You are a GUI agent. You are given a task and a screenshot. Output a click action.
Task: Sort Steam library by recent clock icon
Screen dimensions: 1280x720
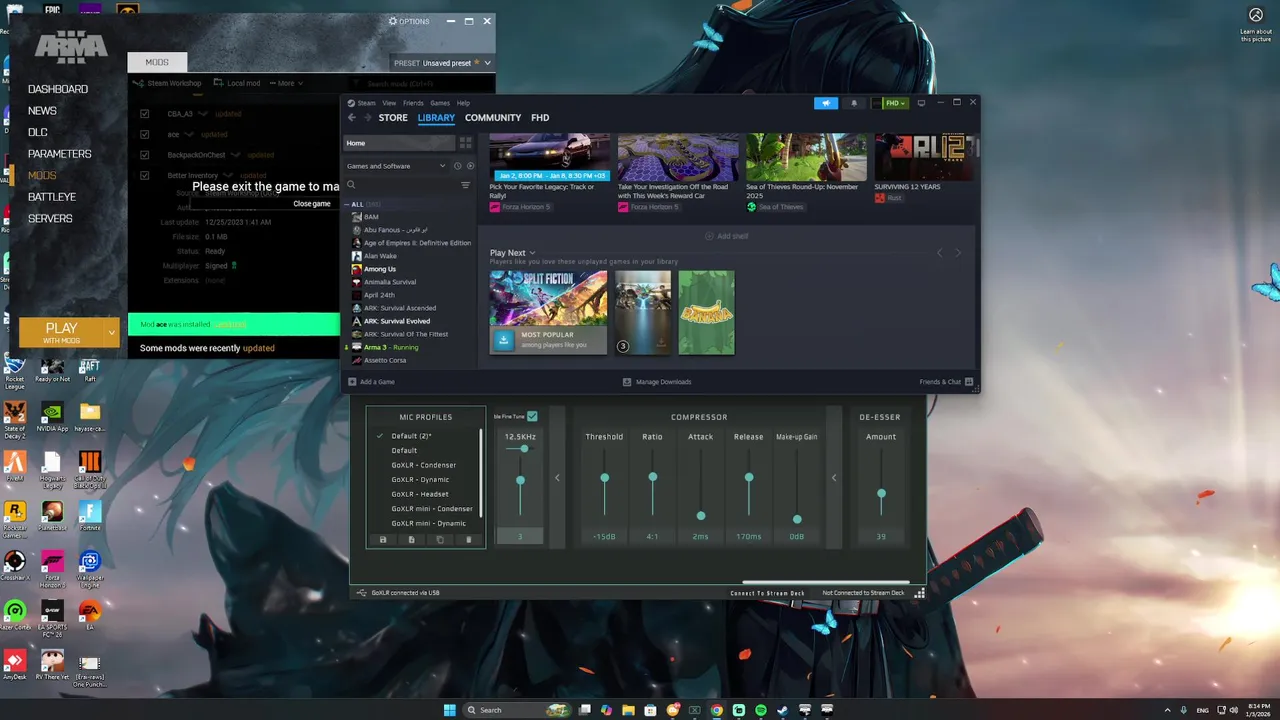(457, 166)
